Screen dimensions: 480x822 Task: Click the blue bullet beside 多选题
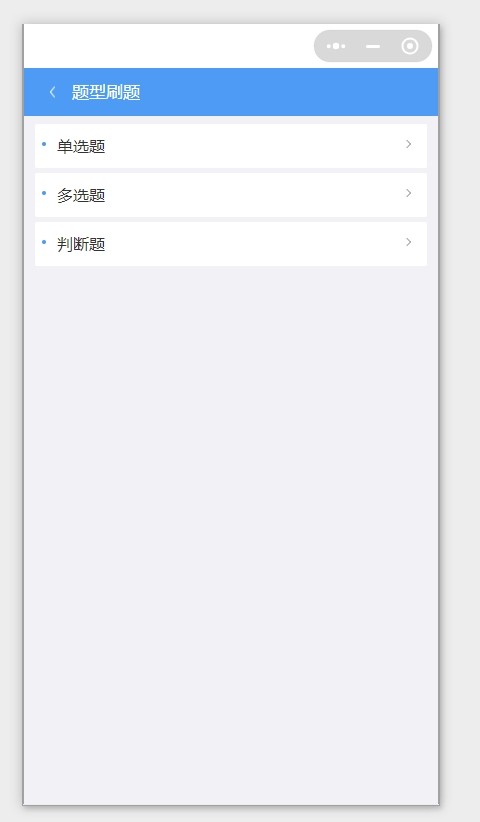pos(44,193)
